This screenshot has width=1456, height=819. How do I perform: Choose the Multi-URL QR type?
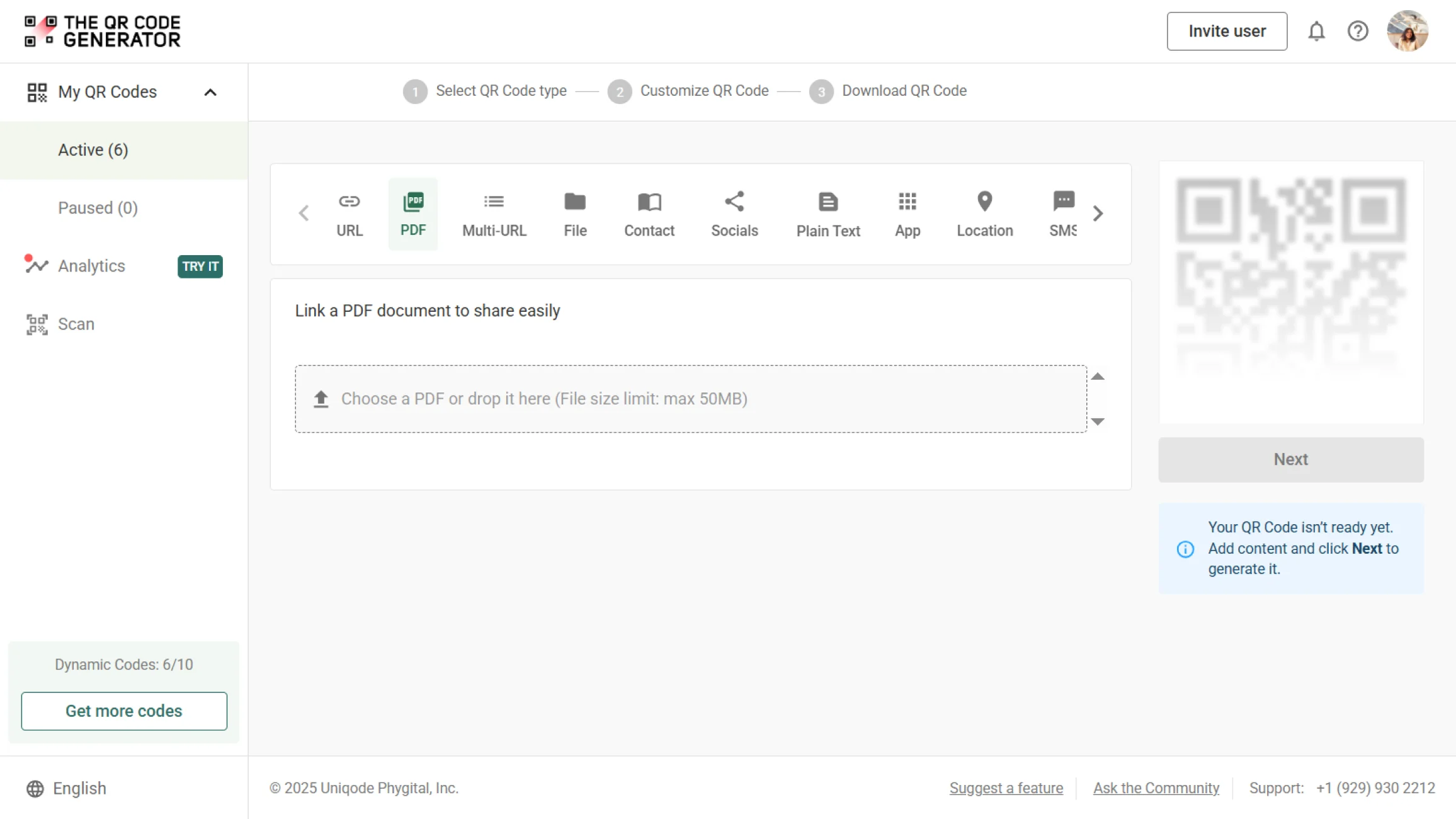[494, 214]
